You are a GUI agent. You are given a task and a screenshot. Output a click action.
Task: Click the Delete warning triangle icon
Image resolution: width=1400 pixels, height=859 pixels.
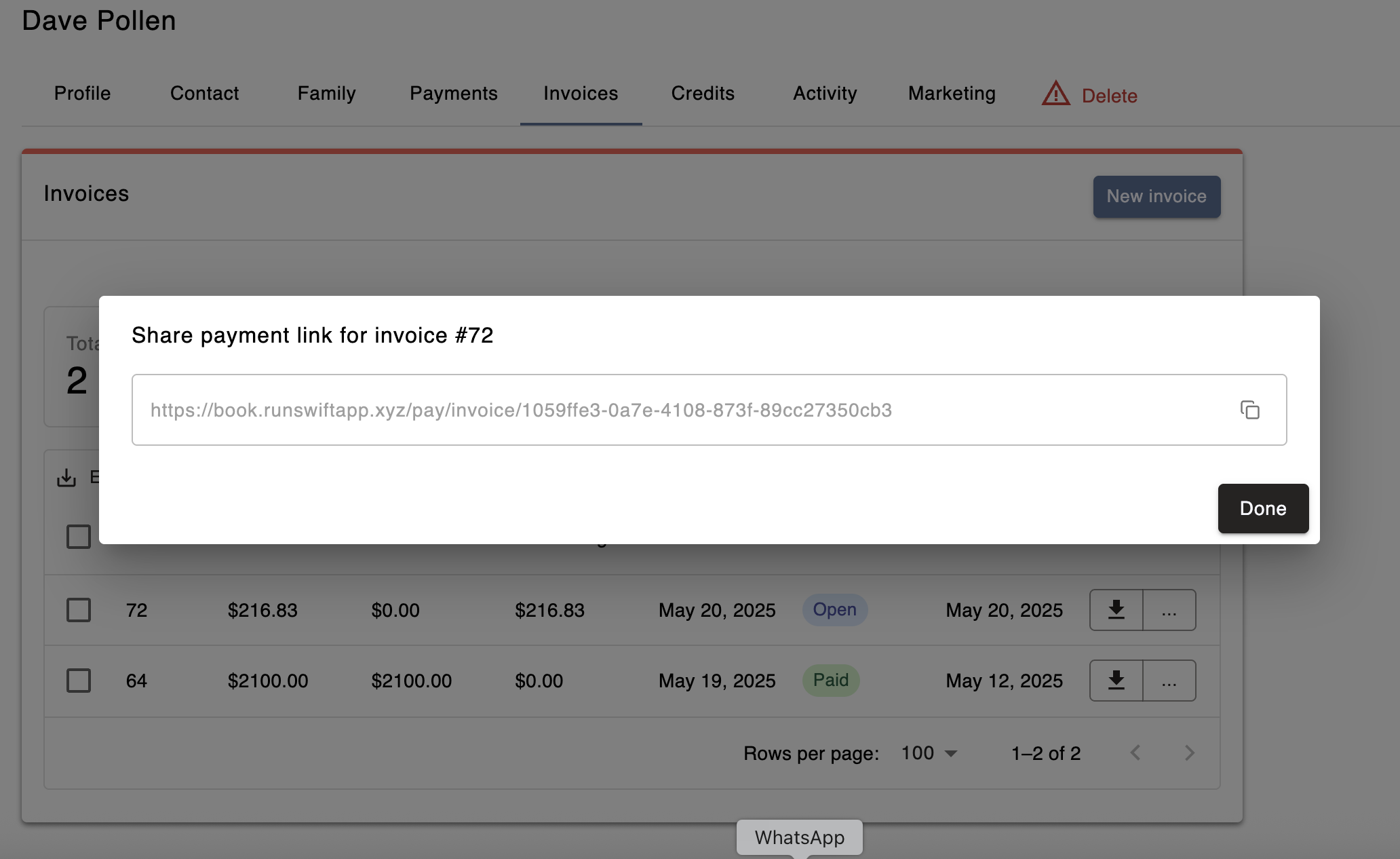click(1055, 94)
